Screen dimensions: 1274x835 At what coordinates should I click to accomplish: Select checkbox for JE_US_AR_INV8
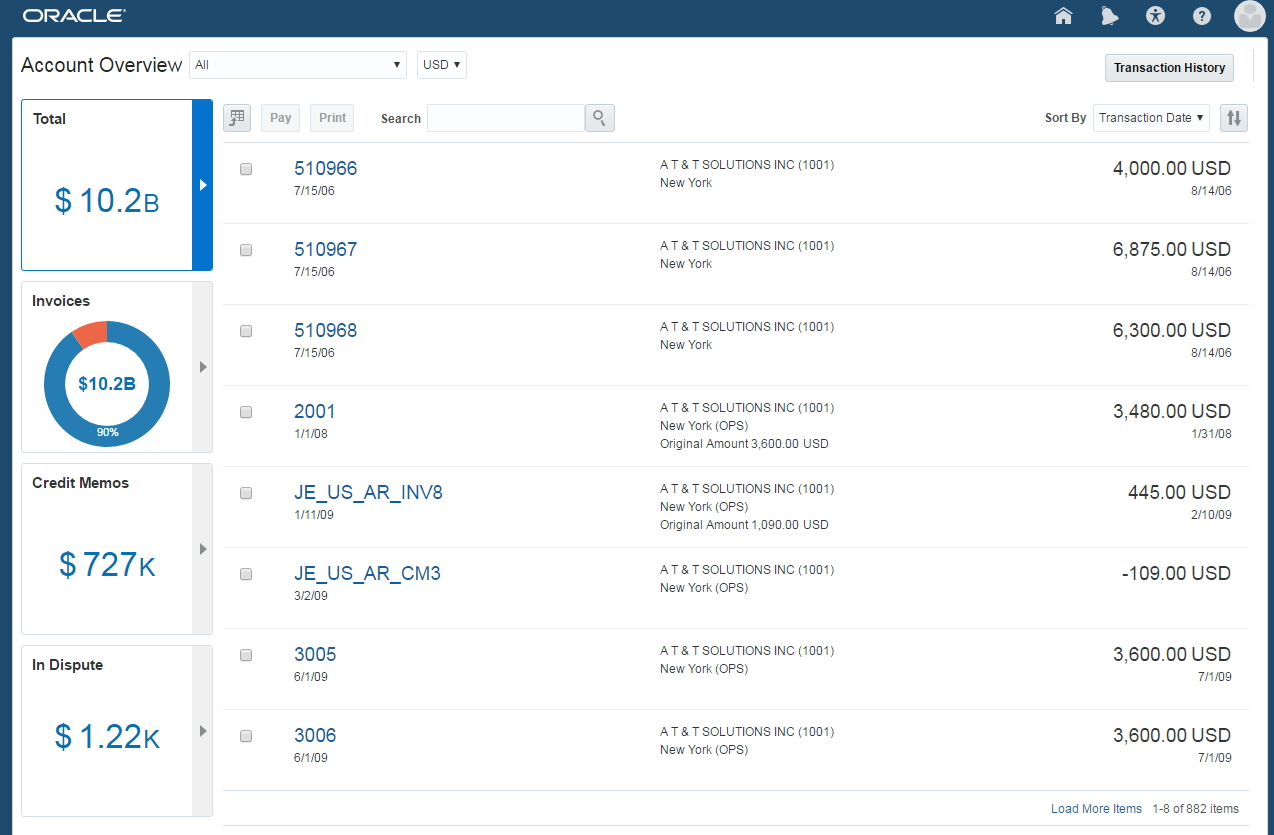point(246,493)
